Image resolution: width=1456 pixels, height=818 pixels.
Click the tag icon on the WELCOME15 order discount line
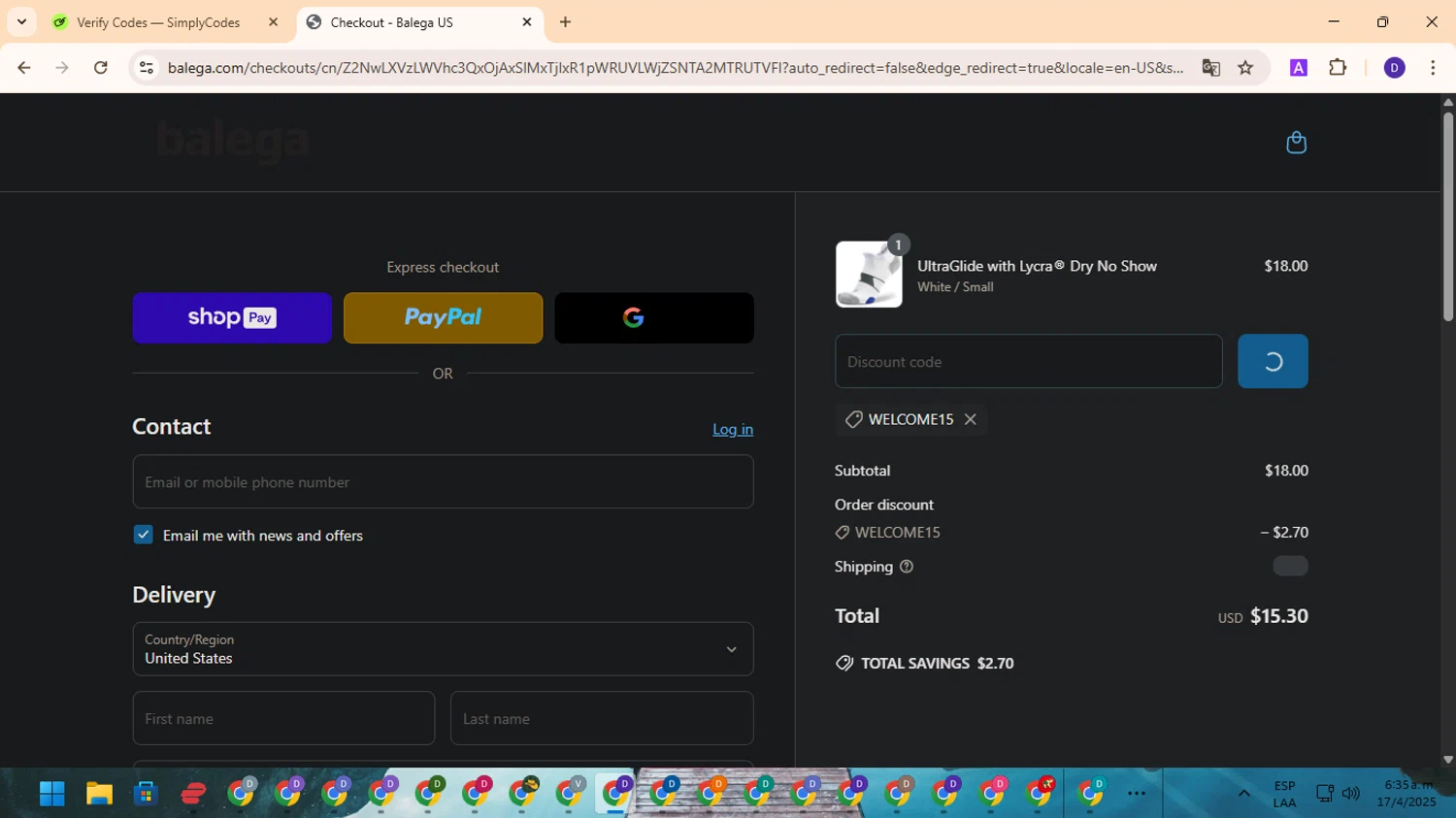[842, 532]
